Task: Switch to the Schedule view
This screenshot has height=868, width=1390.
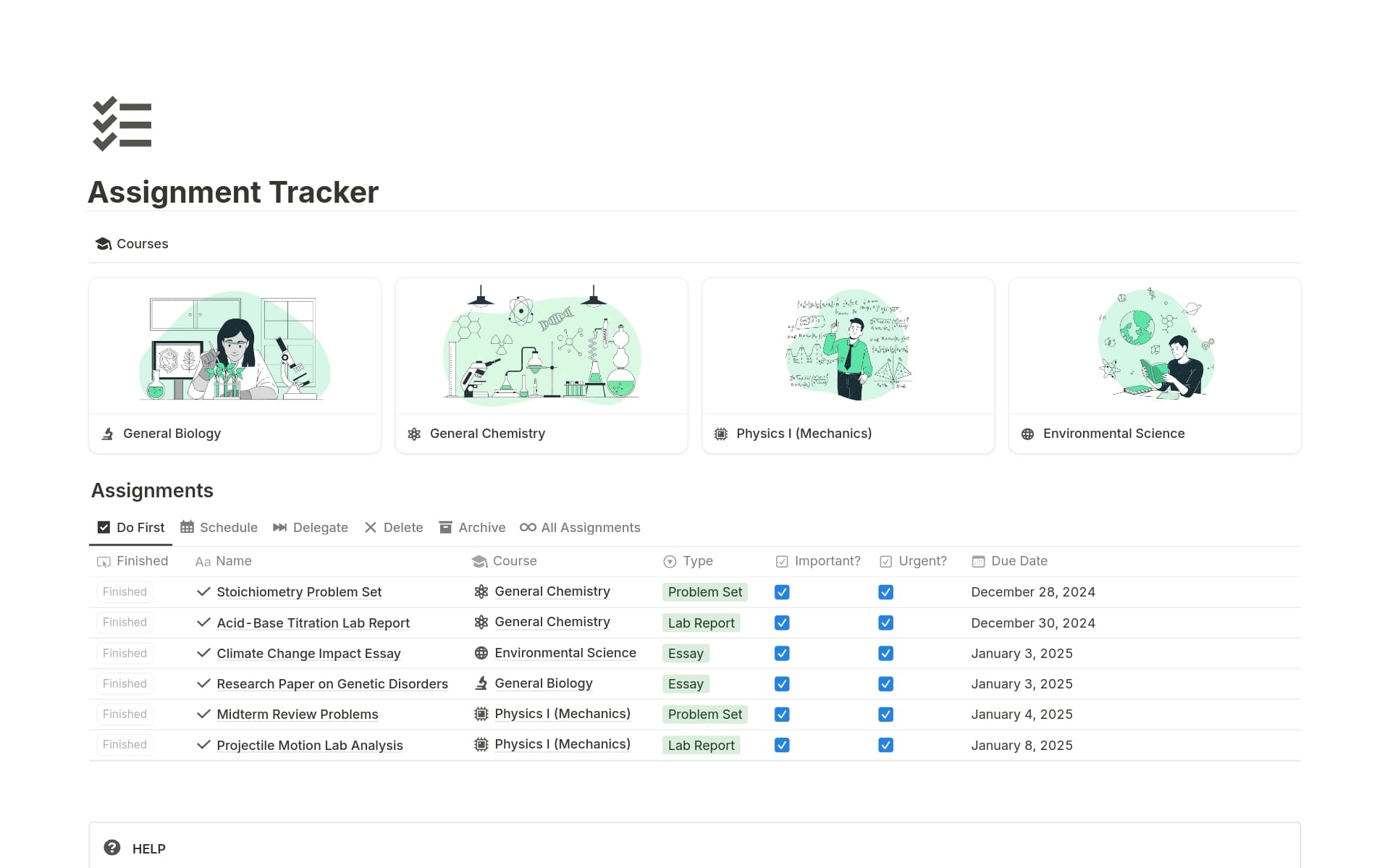Action: pos(227,527)
